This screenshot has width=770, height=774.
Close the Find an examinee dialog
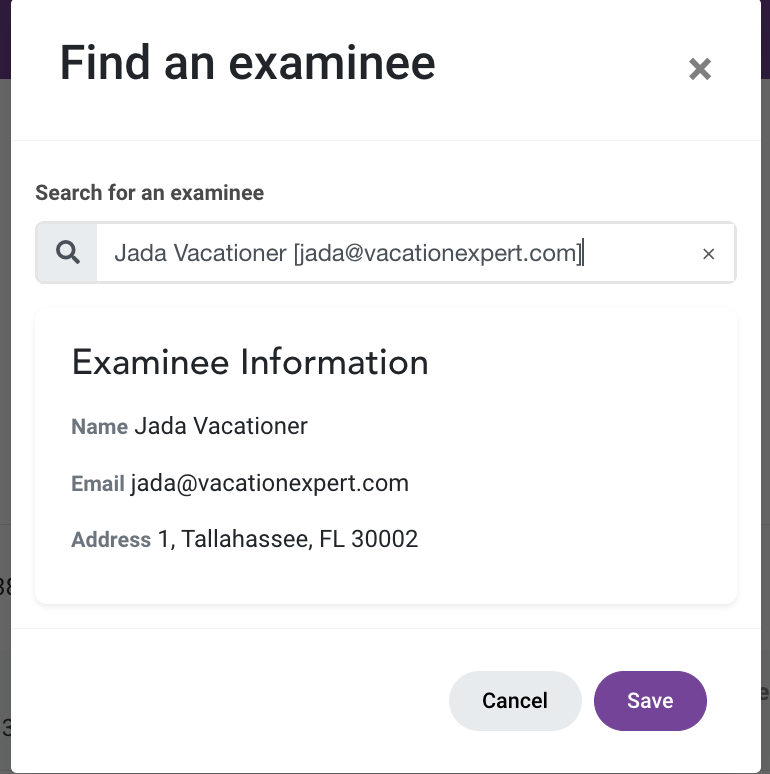700,69
